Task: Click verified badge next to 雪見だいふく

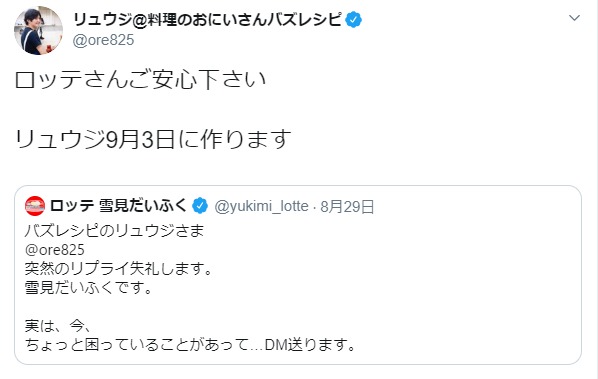Action: click(200, 206)
